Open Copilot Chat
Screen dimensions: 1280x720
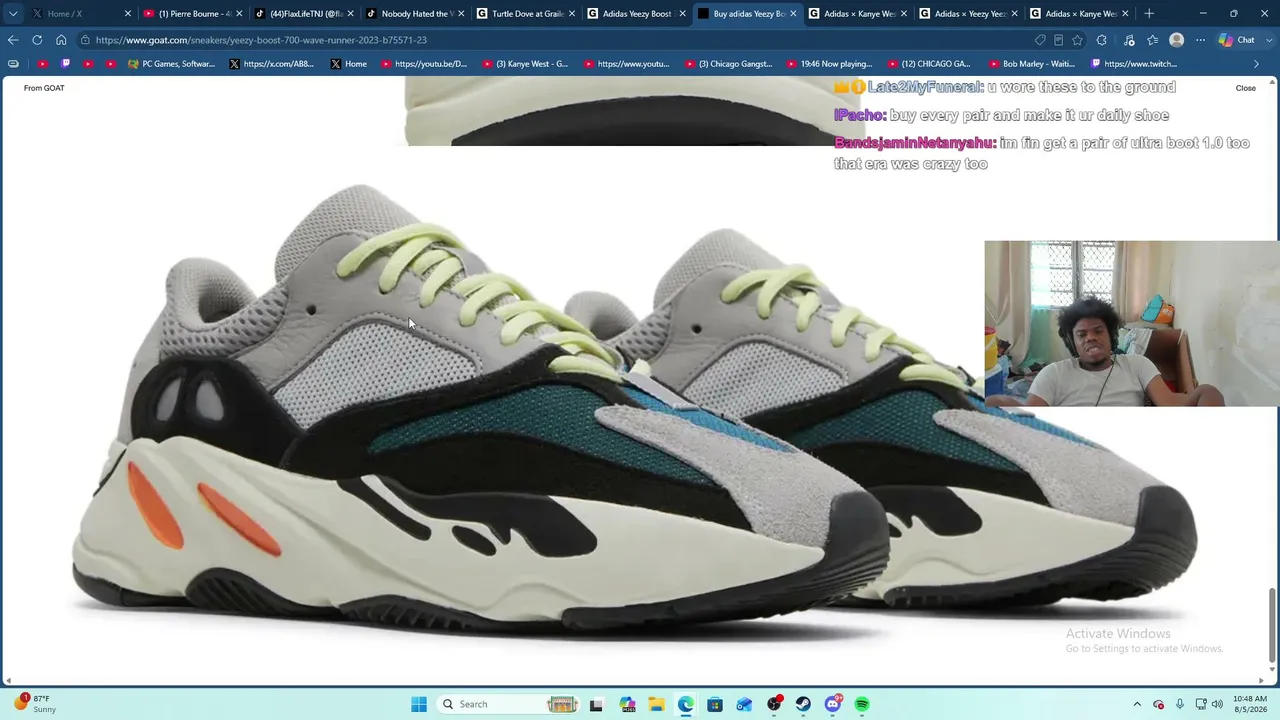(x=1236, y=40)
